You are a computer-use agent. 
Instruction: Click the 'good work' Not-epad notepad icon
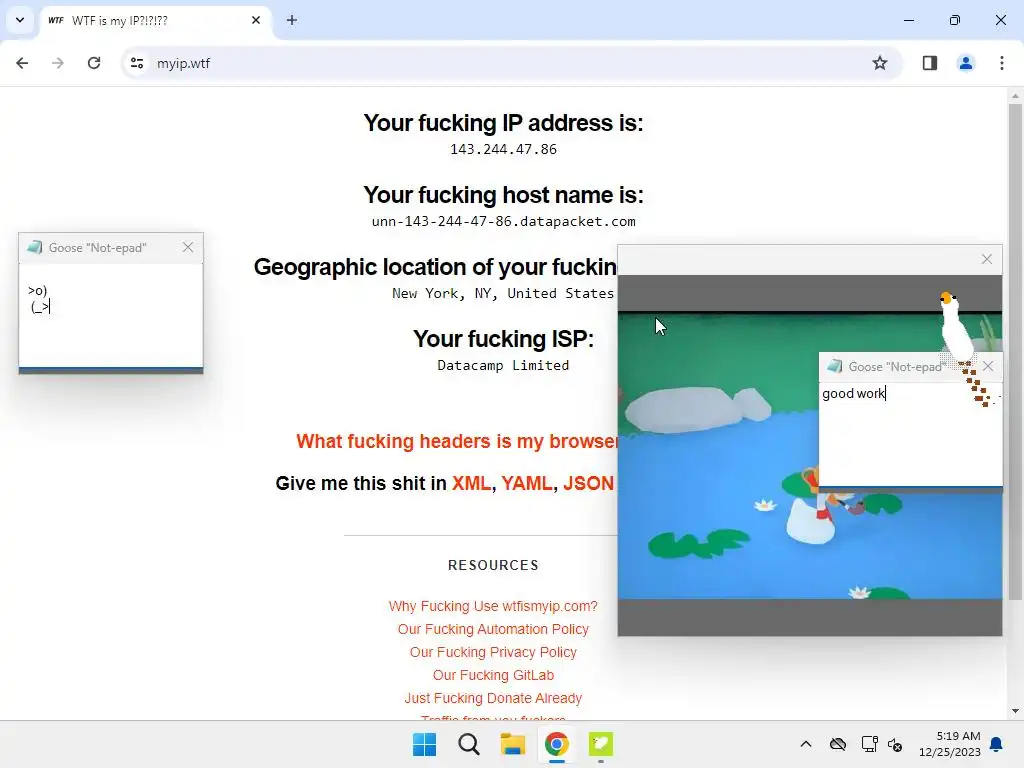(835, 366)
